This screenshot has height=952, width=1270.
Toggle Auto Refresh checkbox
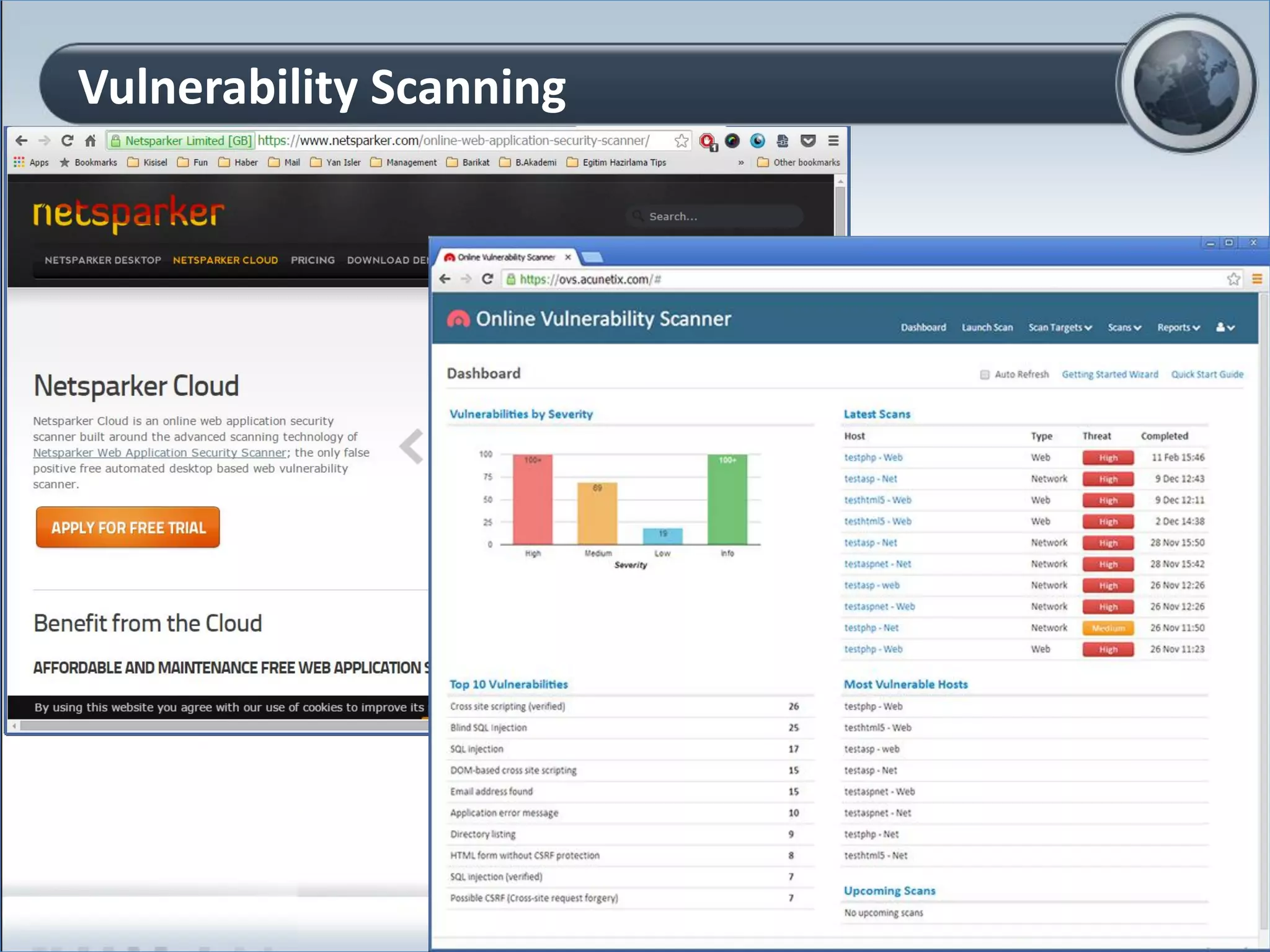click(x=985, y=374)
